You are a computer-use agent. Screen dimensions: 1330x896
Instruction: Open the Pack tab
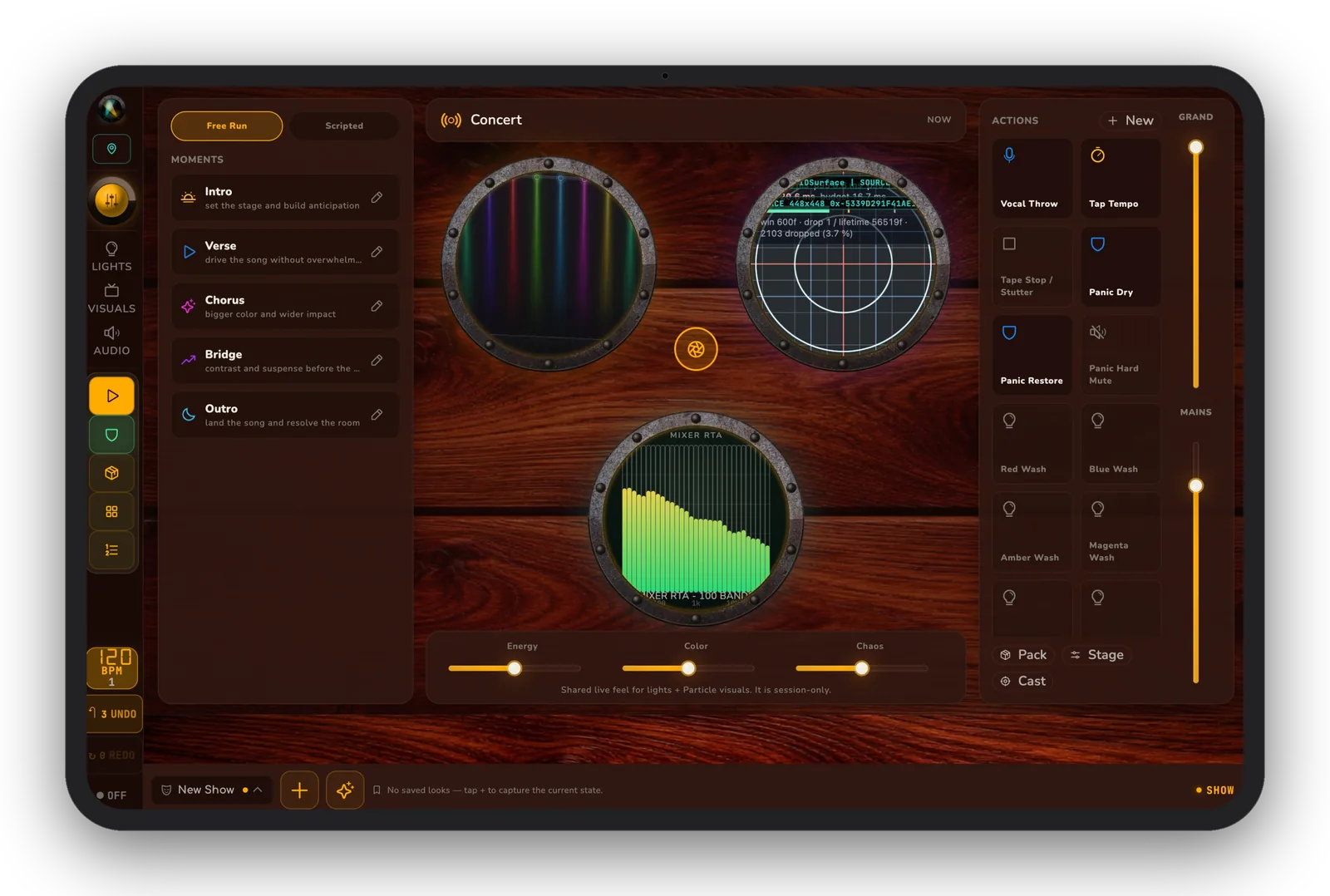coord(1023,655)
